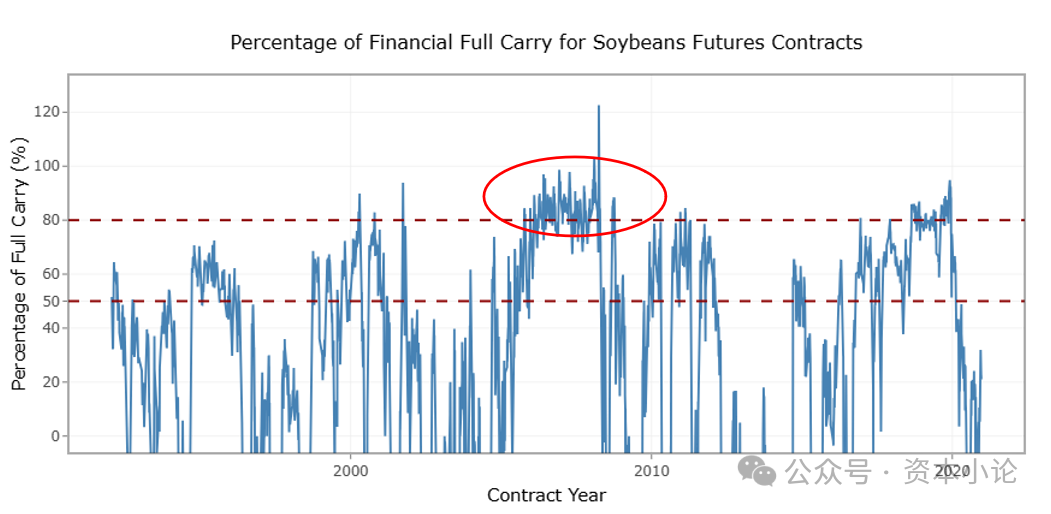Click the 20 label on the y-axis
Screen dimensions: 1051x514
pos(52,382)
